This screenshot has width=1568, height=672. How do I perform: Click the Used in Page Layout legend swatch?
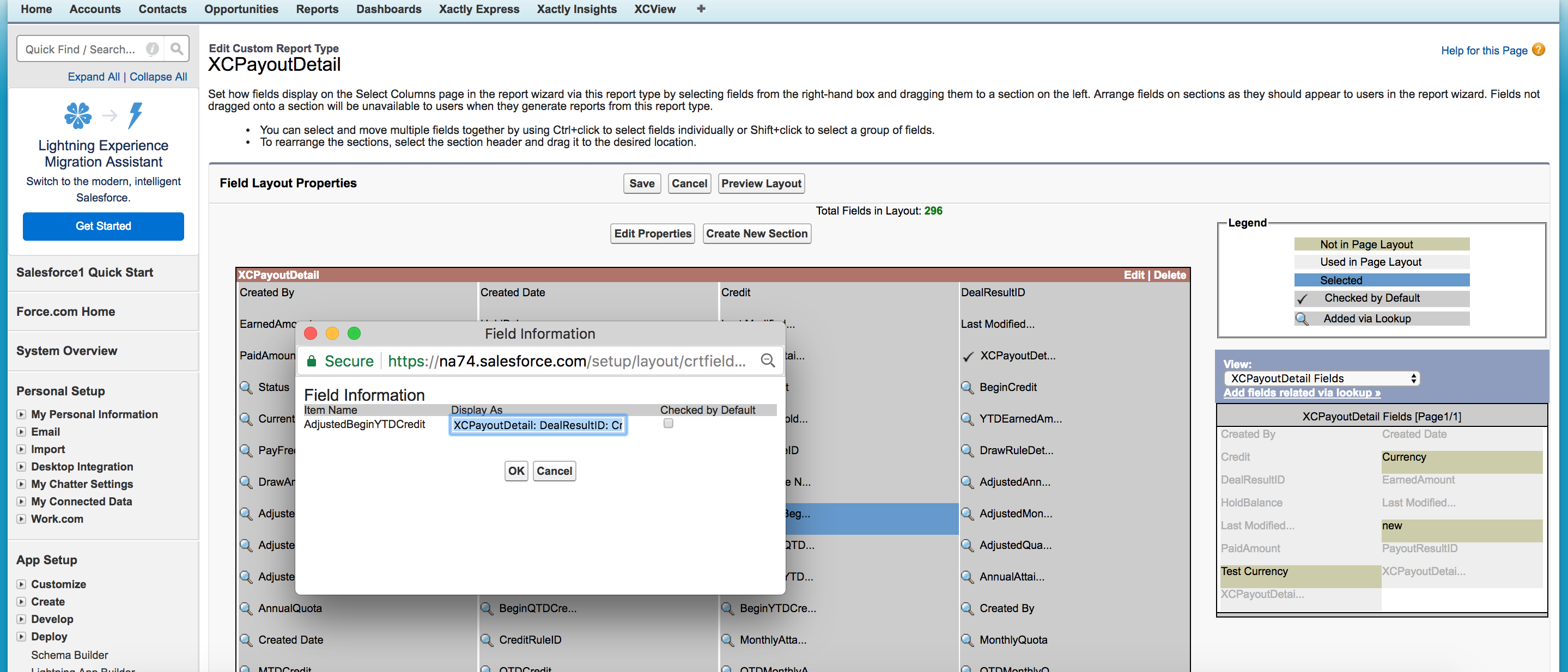click(1382, 262)
